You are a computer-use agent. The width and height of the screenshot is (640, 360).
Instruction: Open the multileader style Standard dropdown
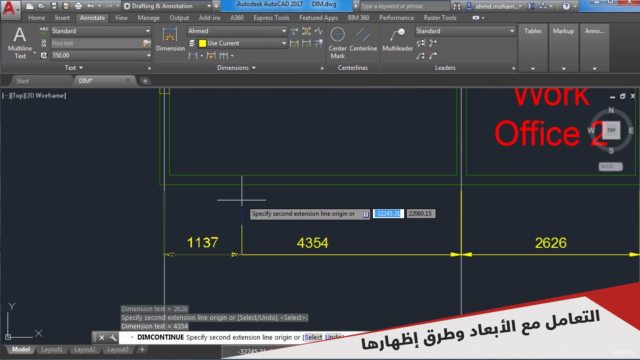(512, 31)
